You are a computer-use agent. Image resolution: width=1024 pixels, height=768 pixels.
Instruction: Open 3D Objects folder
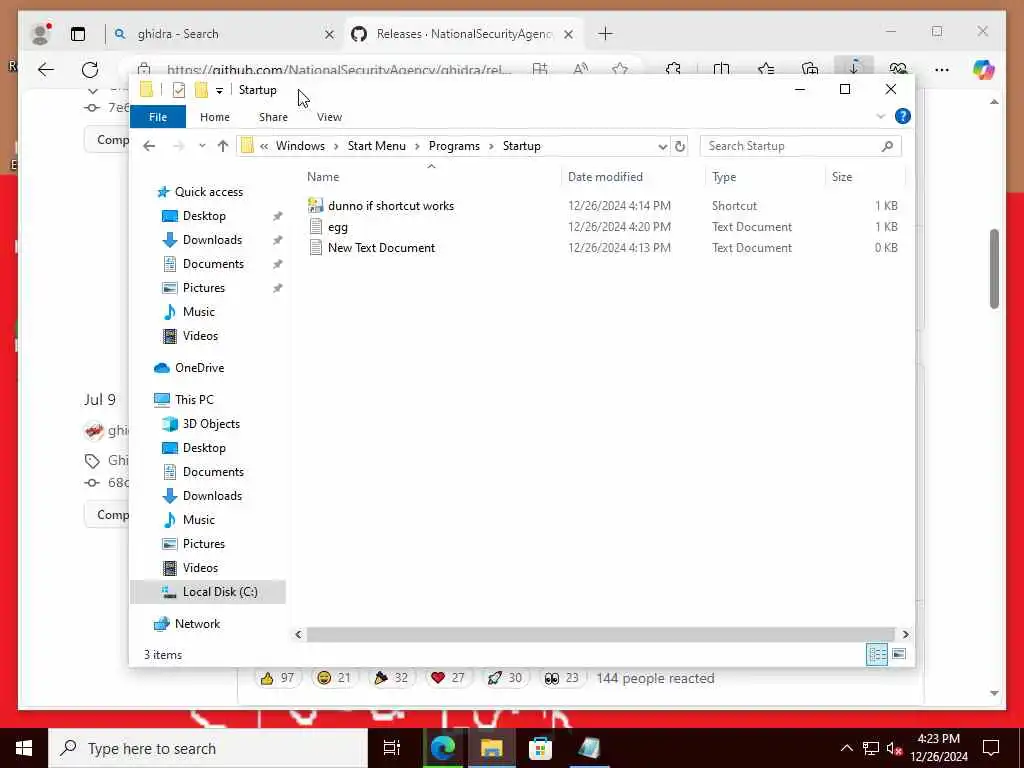point(211,424)
